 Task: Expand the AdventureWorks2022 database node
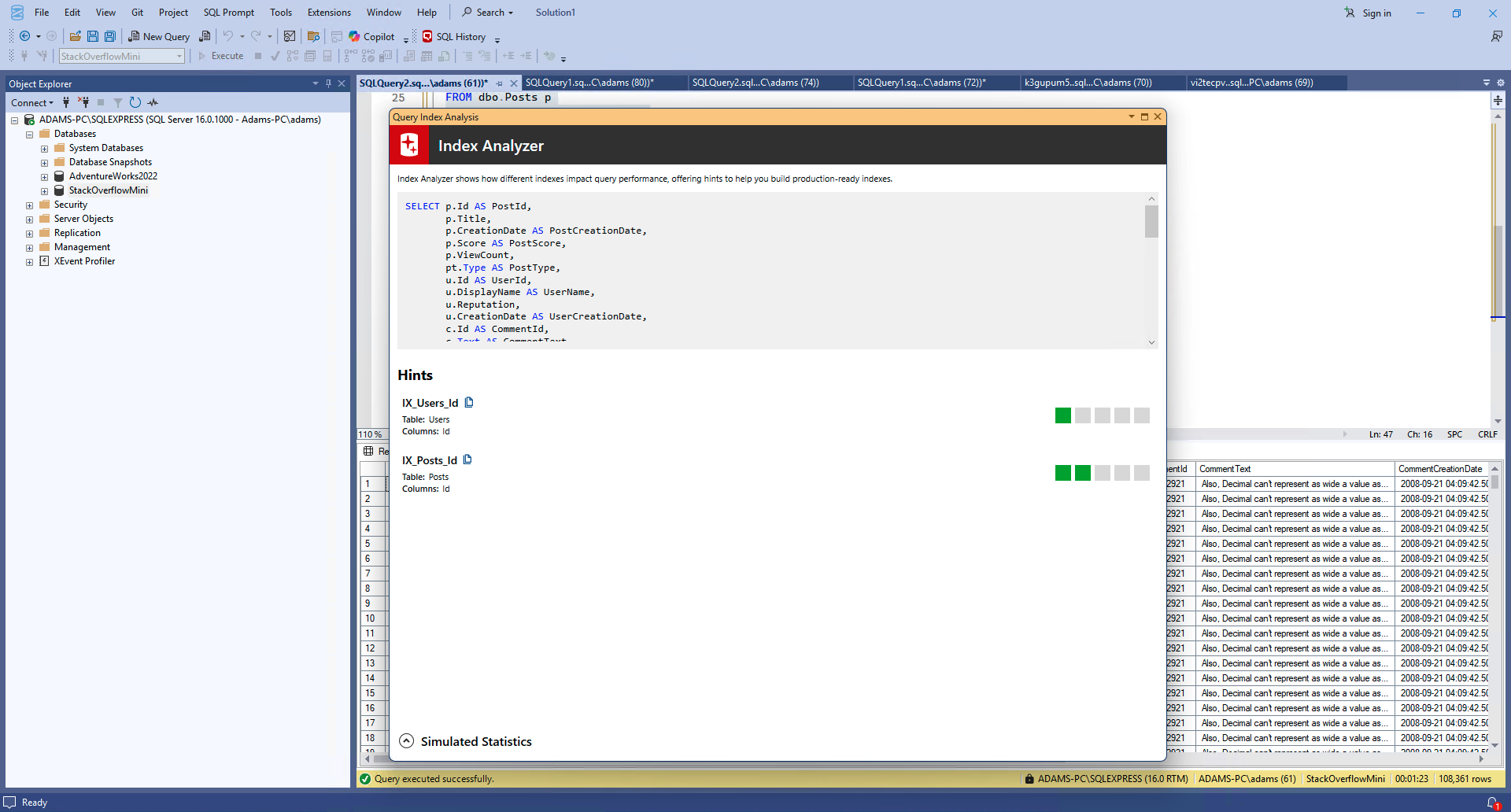click(45, 177)
